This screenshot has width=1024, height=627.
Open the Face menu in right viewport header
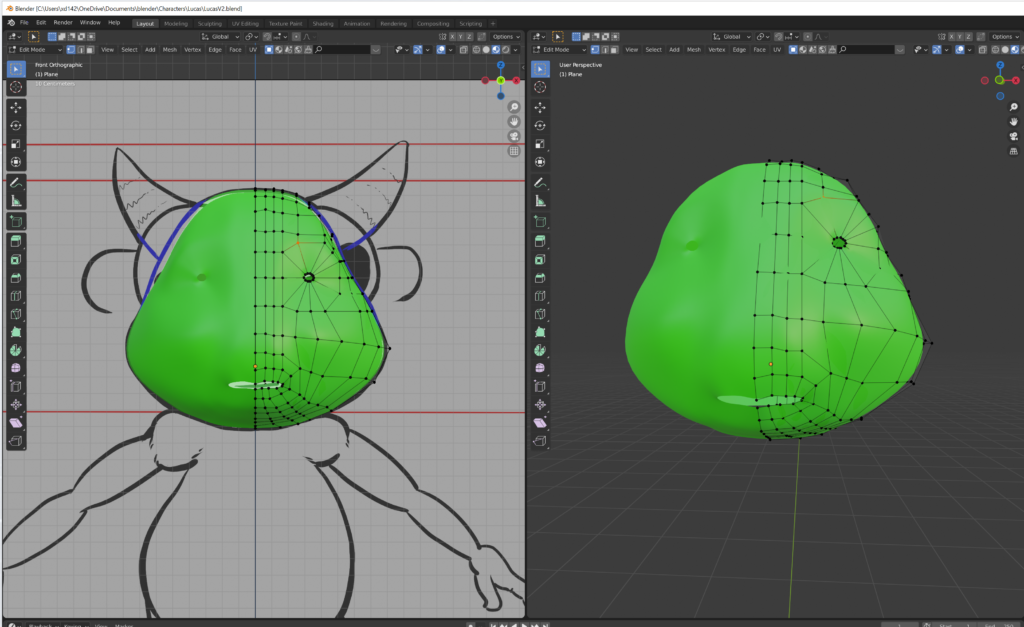[x=762, y=49]
